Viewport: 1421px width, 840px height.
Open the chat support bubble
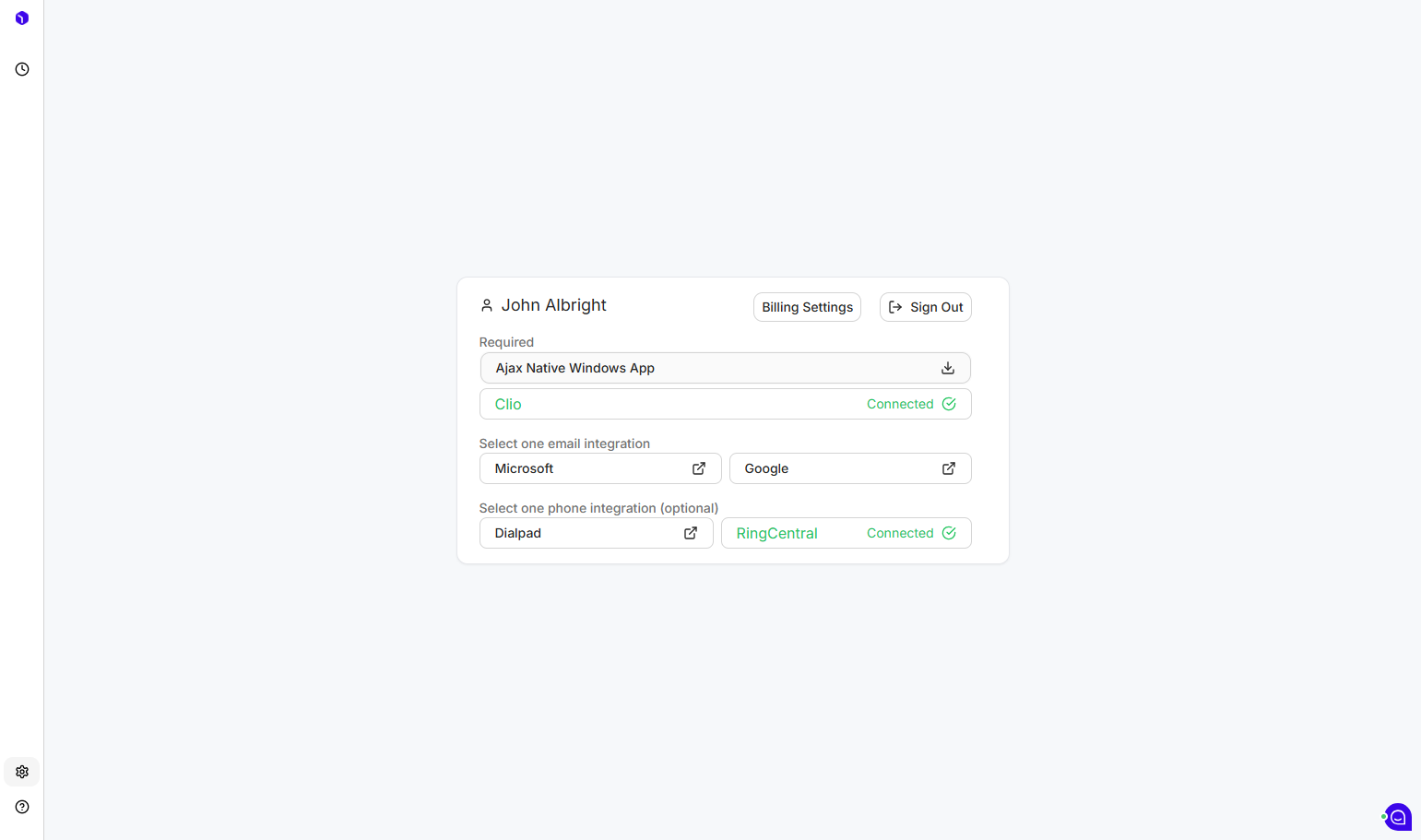click(x=1398, y=817)
